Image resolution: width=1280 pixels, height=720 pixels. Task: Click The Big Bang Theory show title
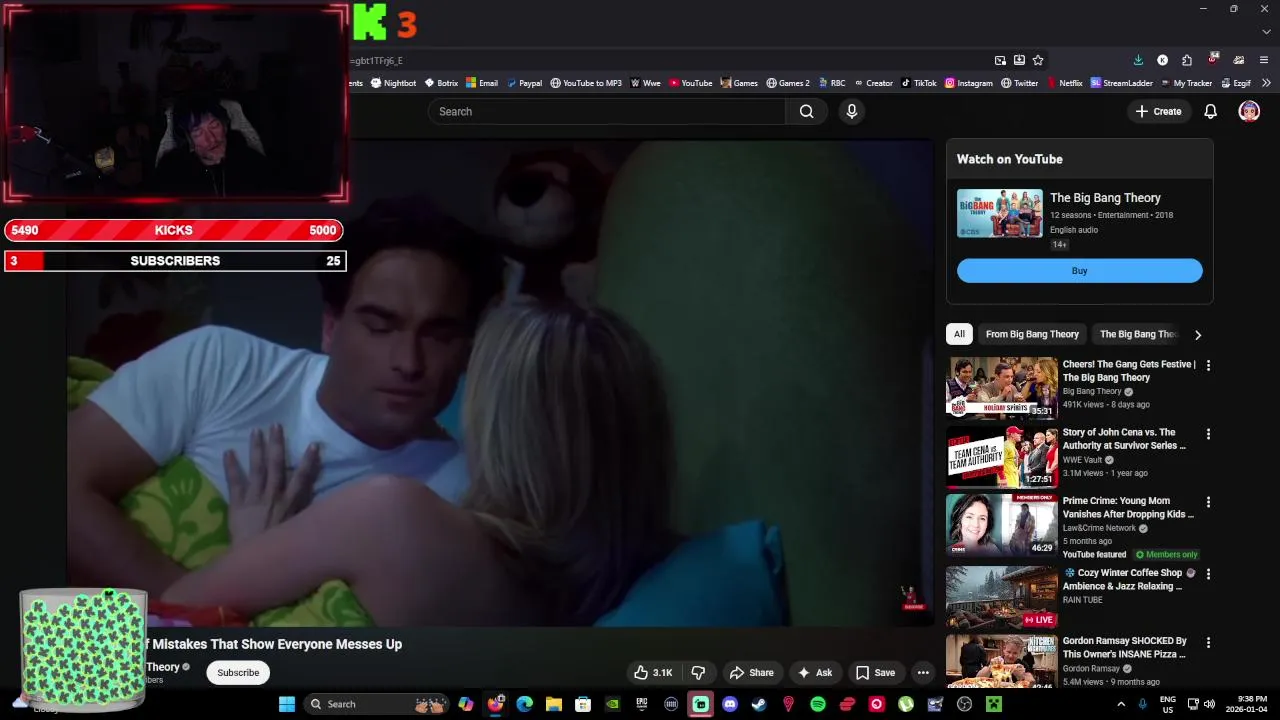(1105, 198)
